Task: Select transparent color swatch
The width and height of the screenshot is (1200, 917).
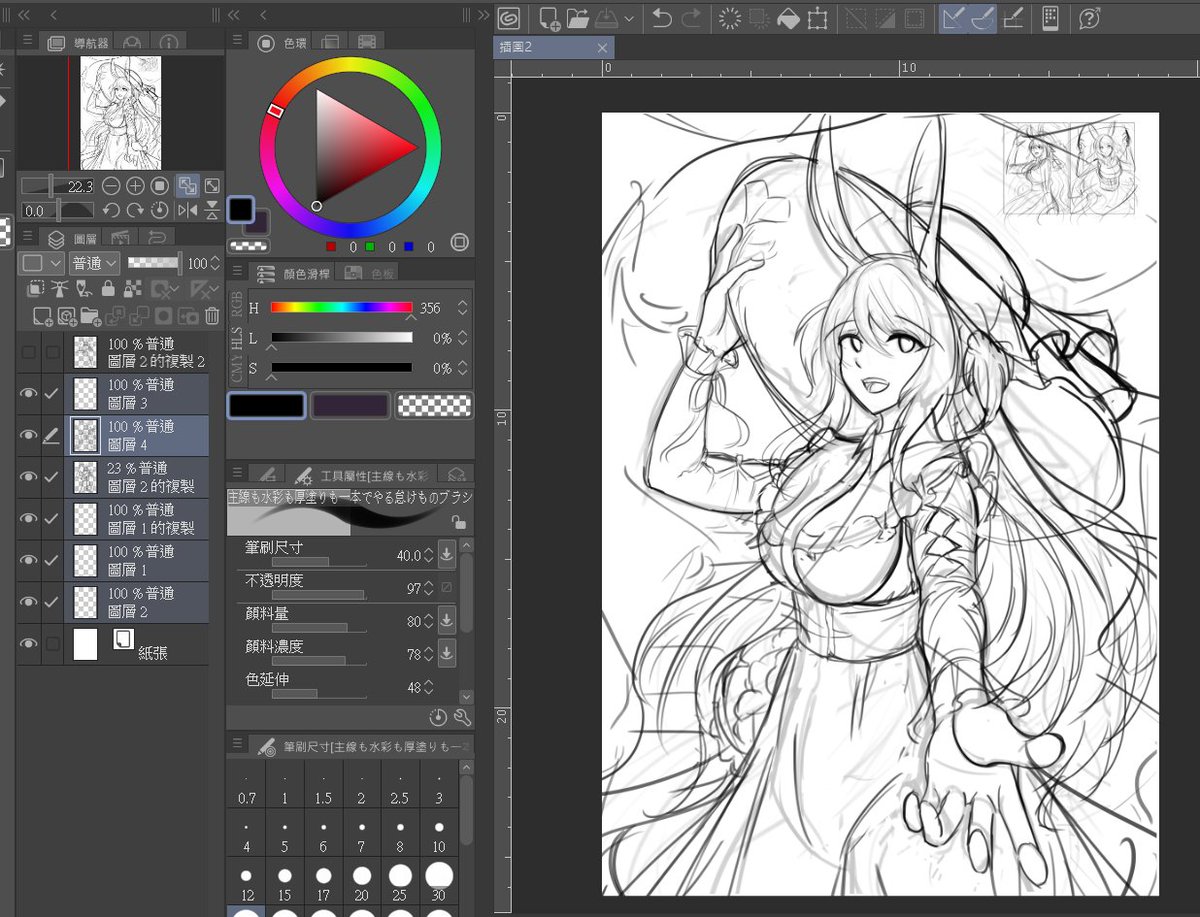Action: pyautogui.click(x=434, y=405)
